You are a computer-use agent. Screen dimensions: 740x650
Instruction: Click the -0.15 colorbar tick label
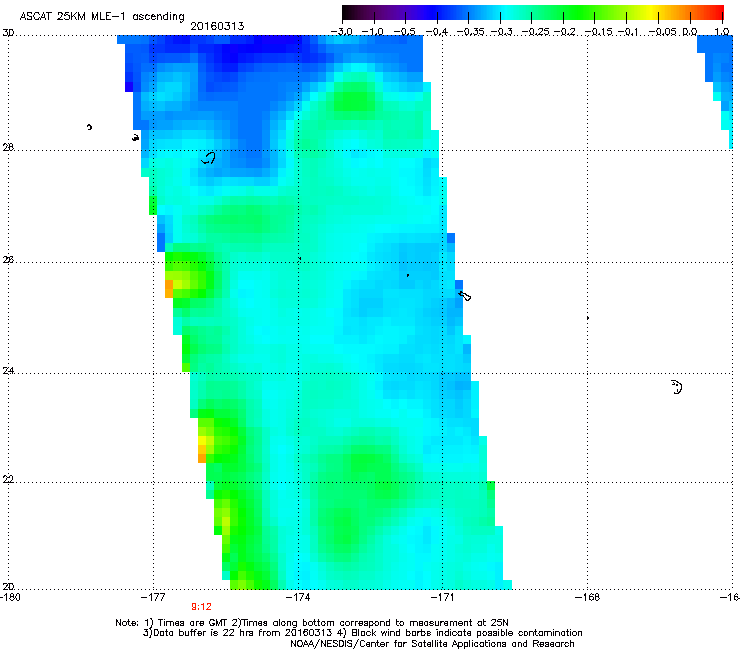click(x=598, y=32)
